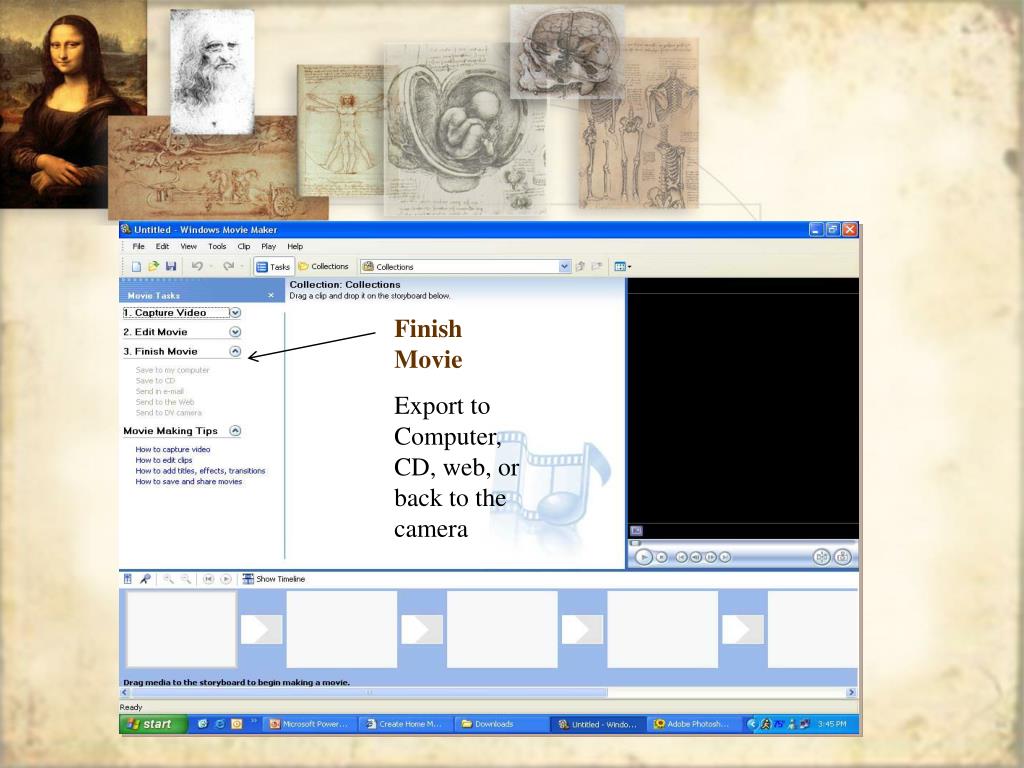Switch to Downloads folder taskbar button
This screenshot has width=1024, height=768.
coord(500,724)
